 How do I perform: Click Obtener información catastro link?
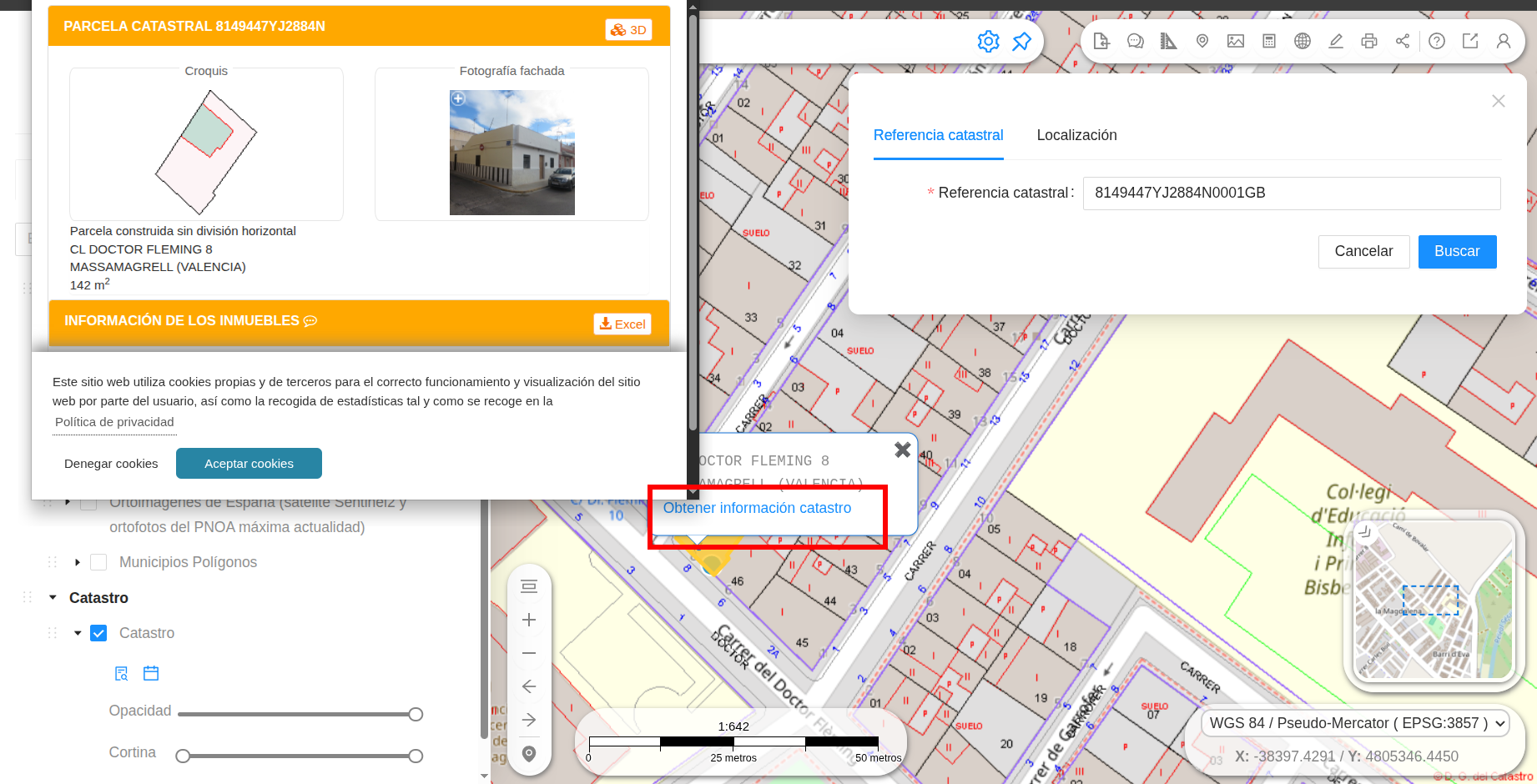click(x=757, y=508)
